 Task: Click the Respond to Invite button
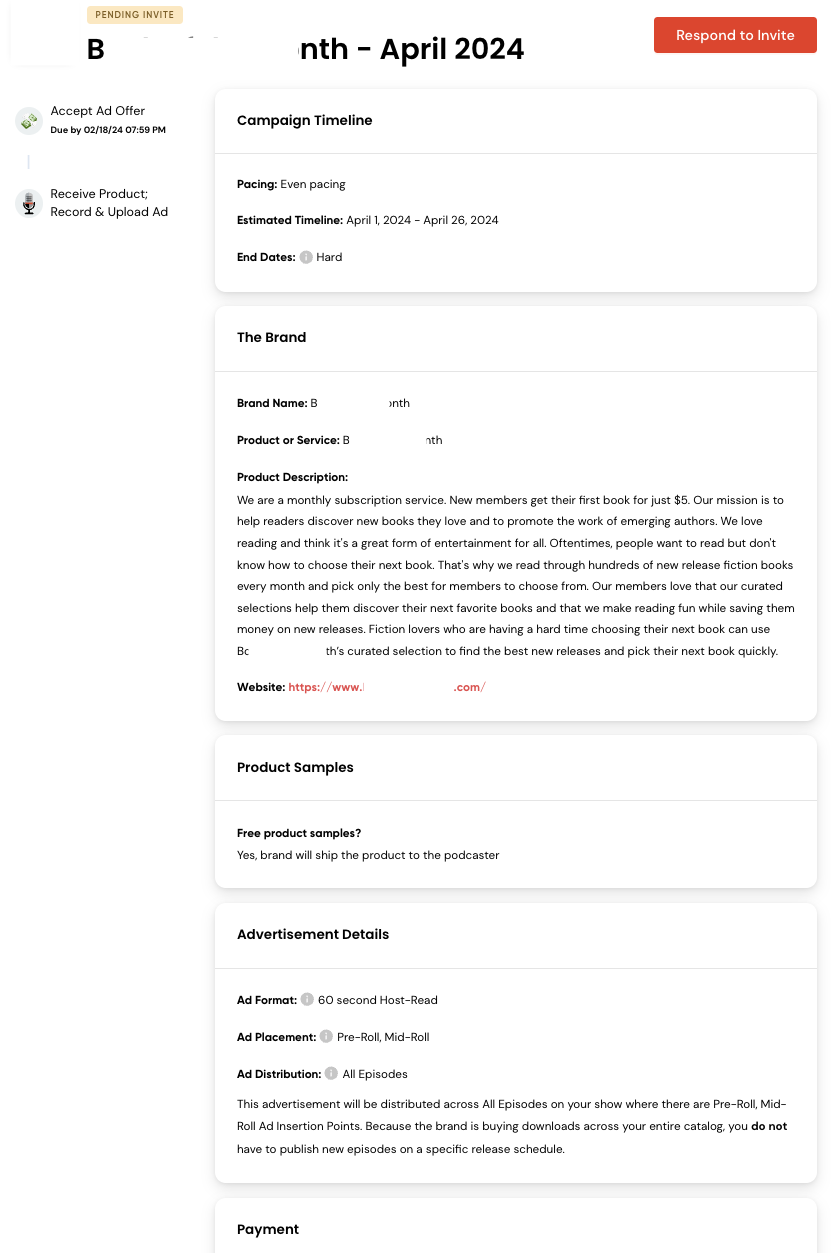735,35
